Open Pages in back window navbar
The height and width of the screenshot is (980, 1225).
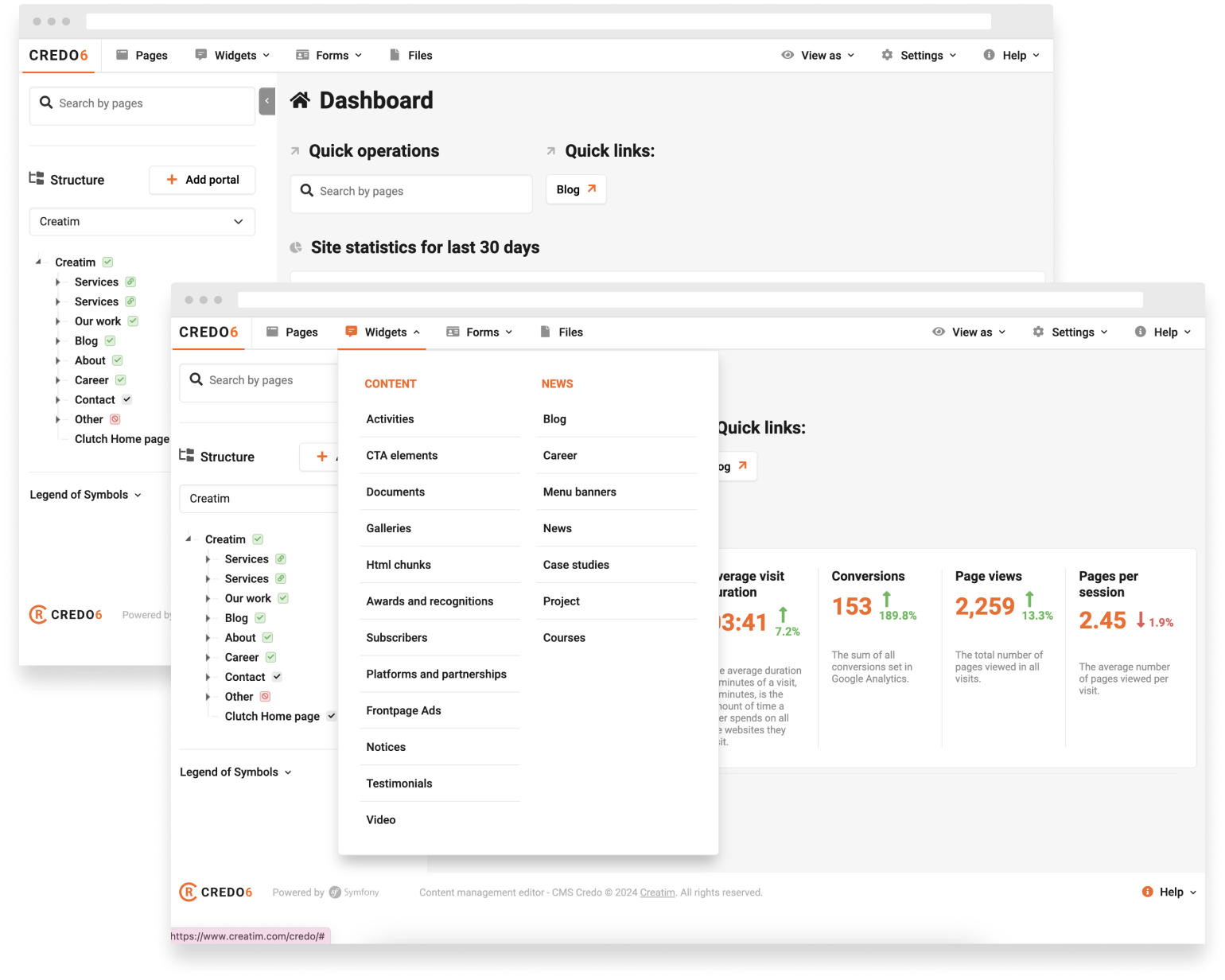point(142,55)
